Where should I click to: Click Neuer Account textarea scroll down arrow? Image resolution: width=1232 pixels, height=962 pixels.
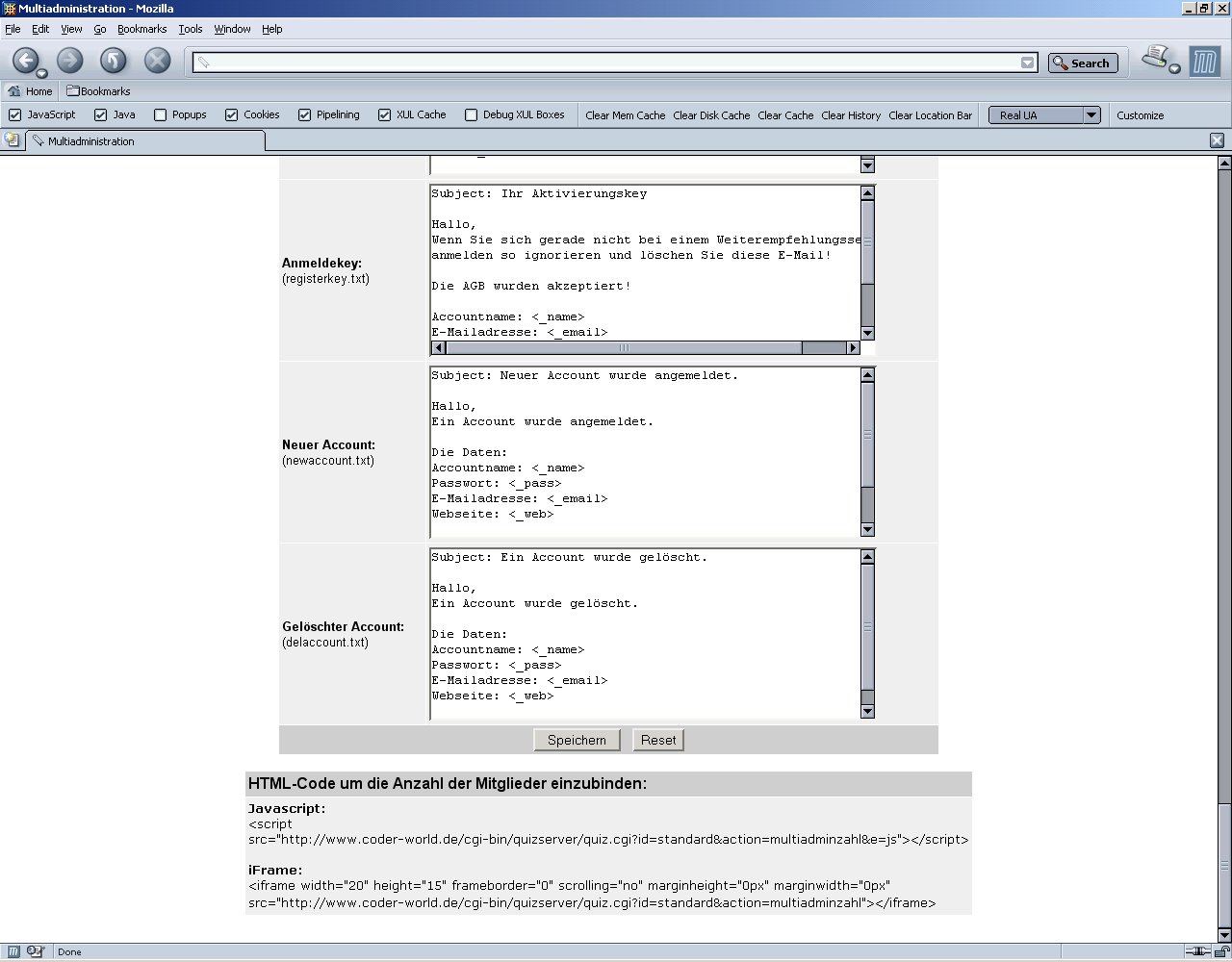[867, 529]
